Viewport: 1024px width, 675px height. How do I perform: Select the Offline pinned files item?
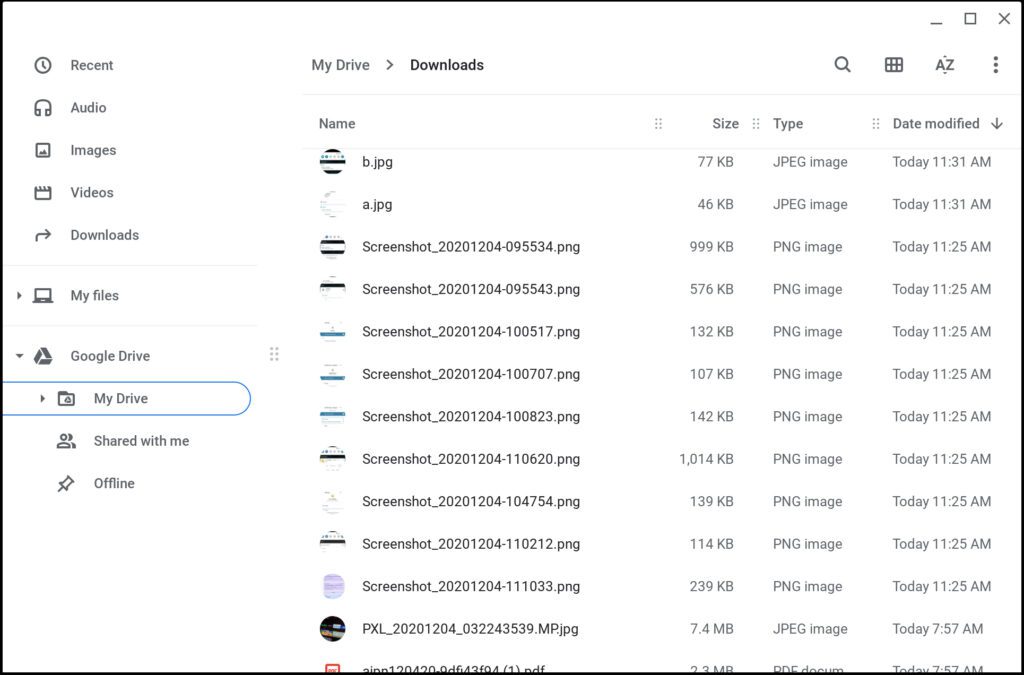point(113,483)
